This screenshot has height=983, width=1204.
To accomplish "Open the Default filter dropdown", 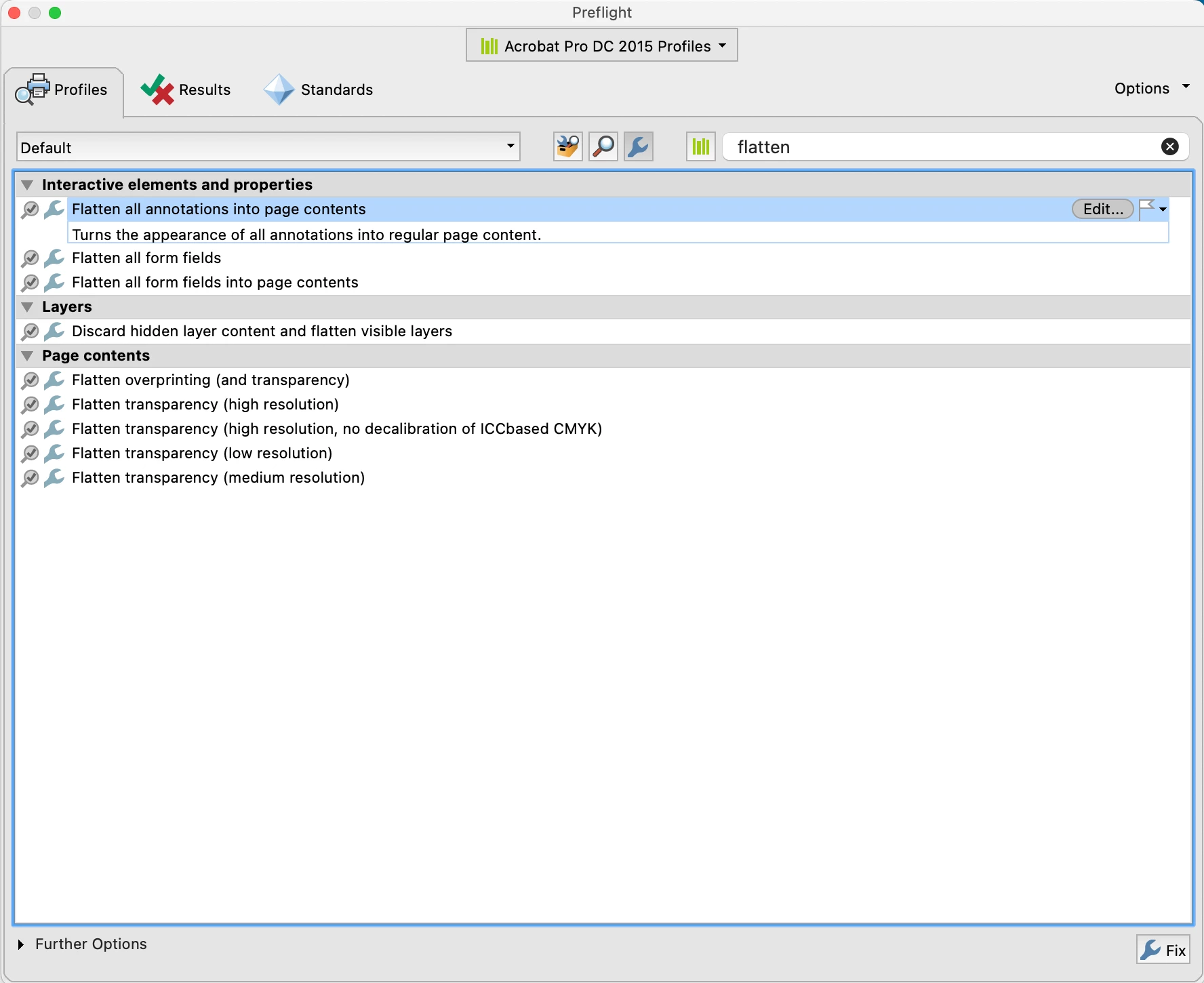I will (268, 146).
